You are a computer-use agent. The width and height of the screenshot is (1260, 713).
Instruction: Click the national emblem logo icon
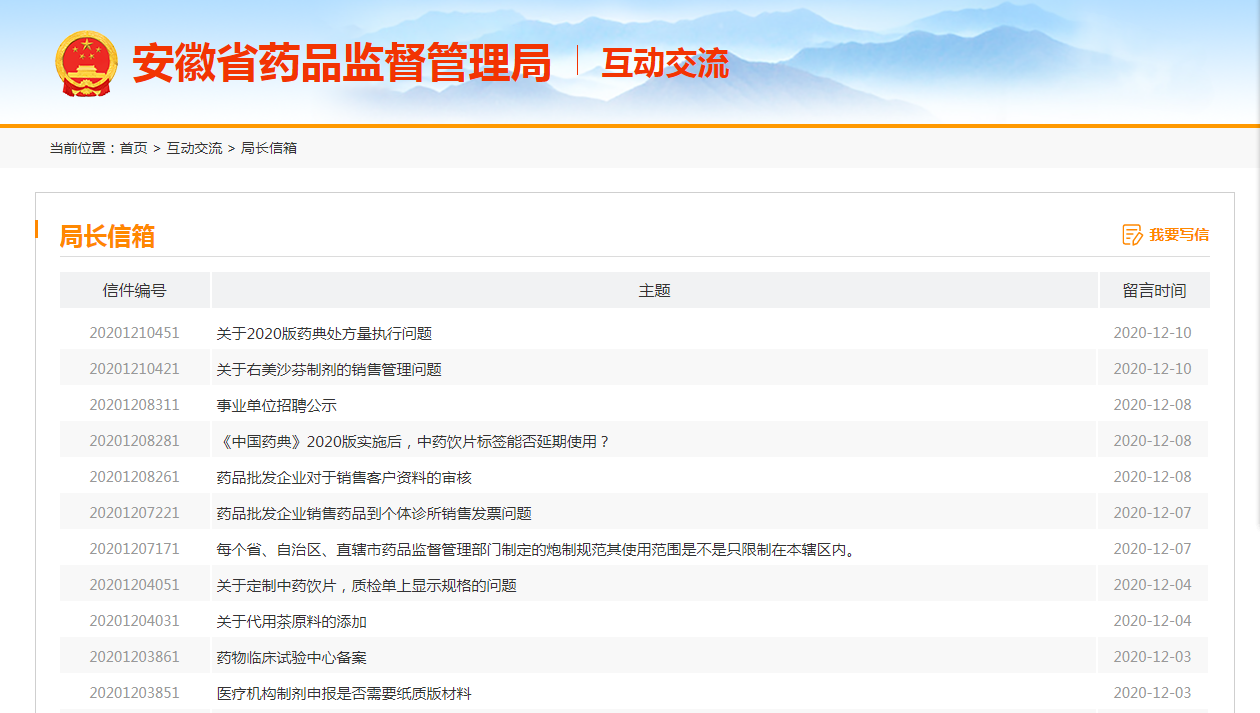coord(86,64)
